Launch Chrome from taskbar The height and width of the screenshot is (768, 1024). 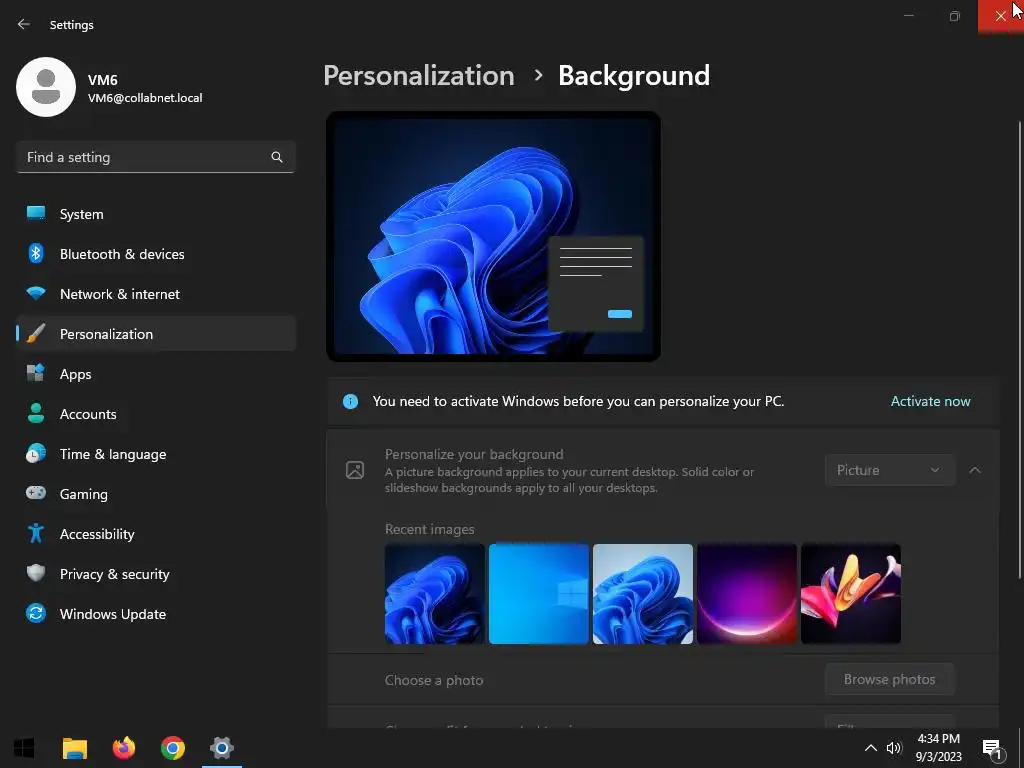point(173,748)
